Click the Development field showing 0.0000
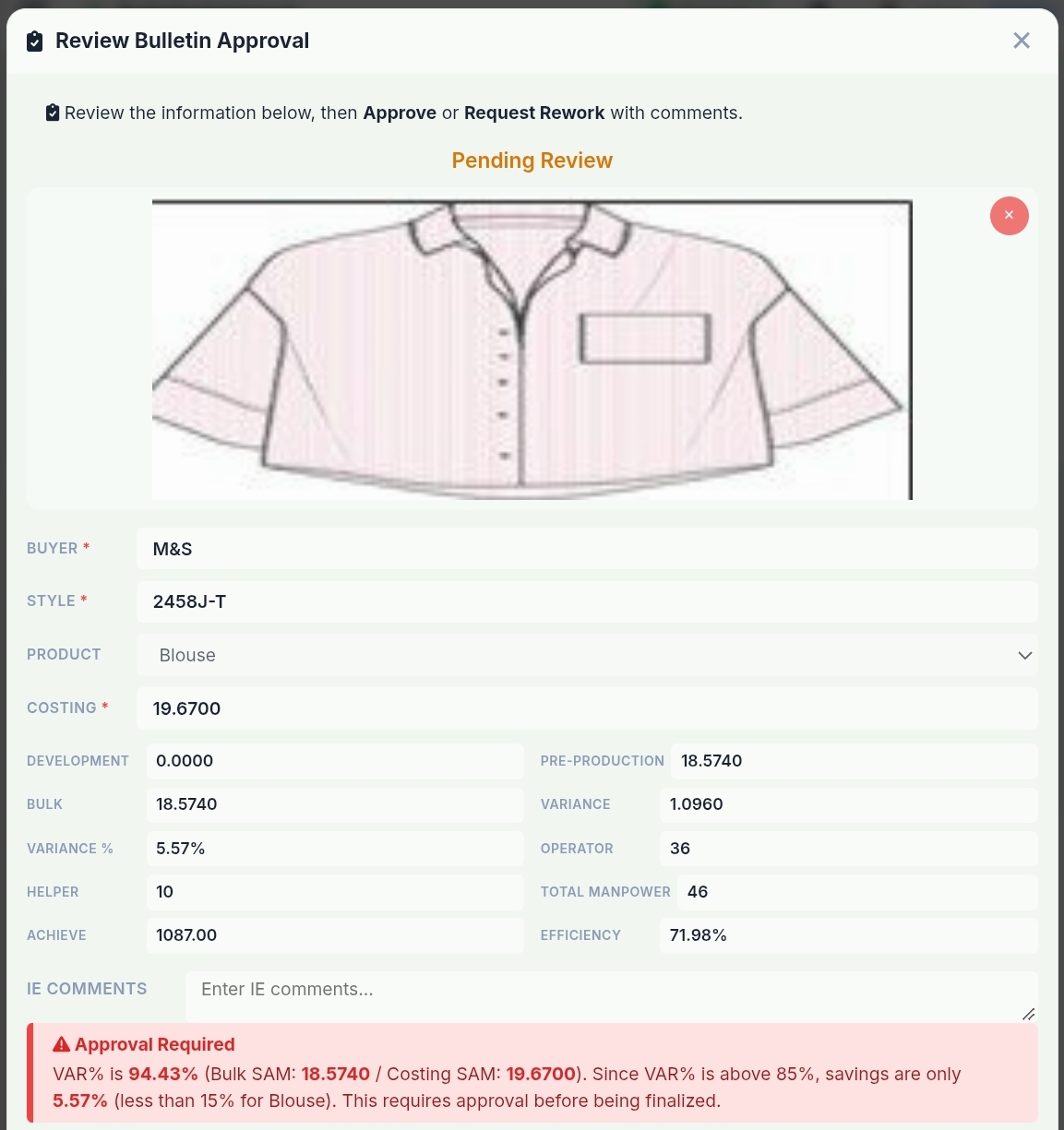Screen dimensions: 1064x1130 (x=335, y=761)
